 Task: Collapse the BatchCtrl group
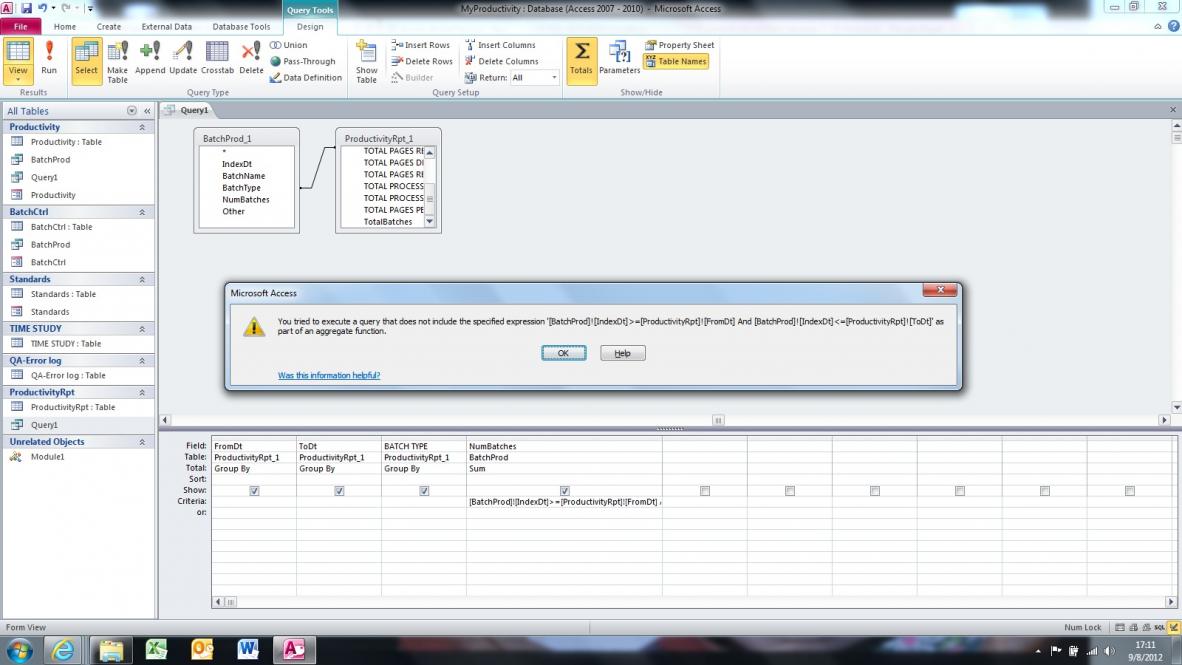(142, 213)
